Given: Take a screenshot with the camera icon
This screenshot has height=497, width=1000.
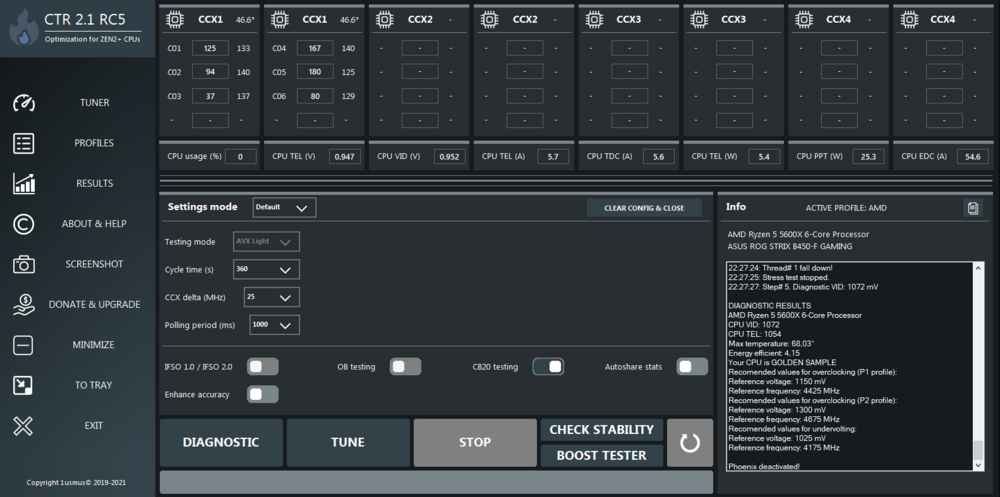Looking at the screenshot, I should (x=24, y=264).
